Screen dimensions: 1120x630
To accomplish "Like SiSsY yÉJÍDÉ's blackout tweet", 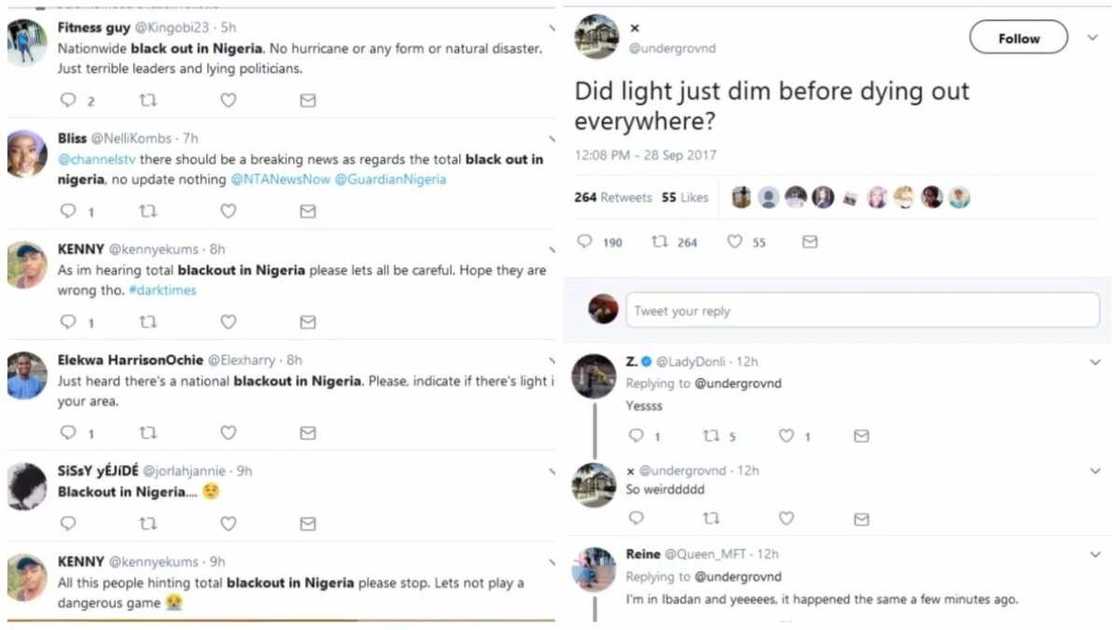I will pos(228,523).
